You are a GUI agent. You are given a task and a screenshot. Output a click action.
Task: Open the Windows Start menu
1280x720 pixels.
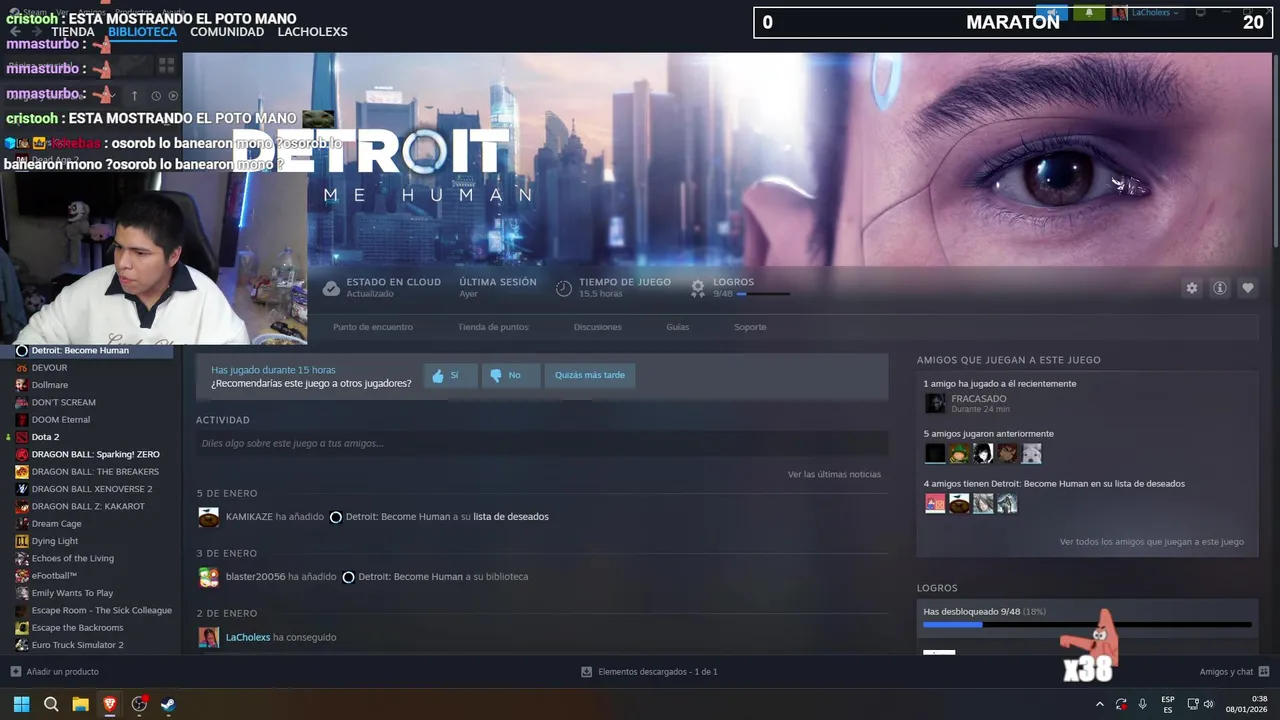pos(21,704)
